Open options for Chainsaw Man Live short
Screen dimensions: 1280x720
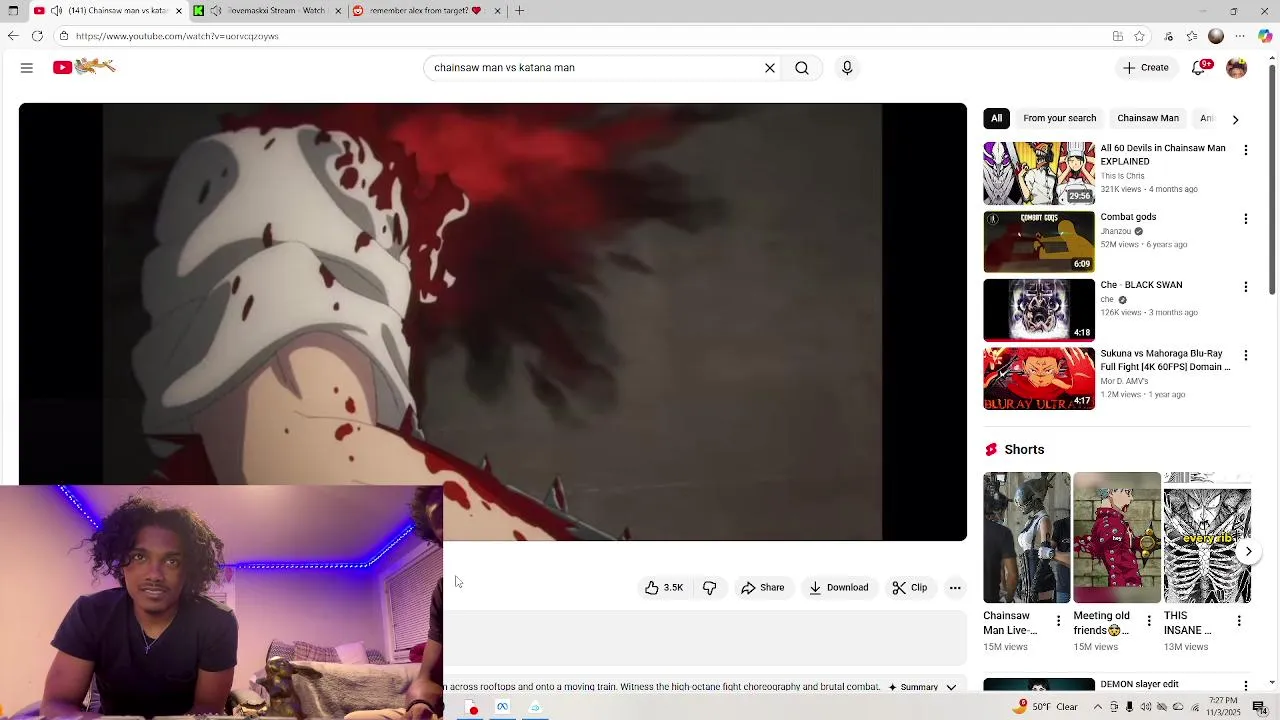(x=1058, y=621)
